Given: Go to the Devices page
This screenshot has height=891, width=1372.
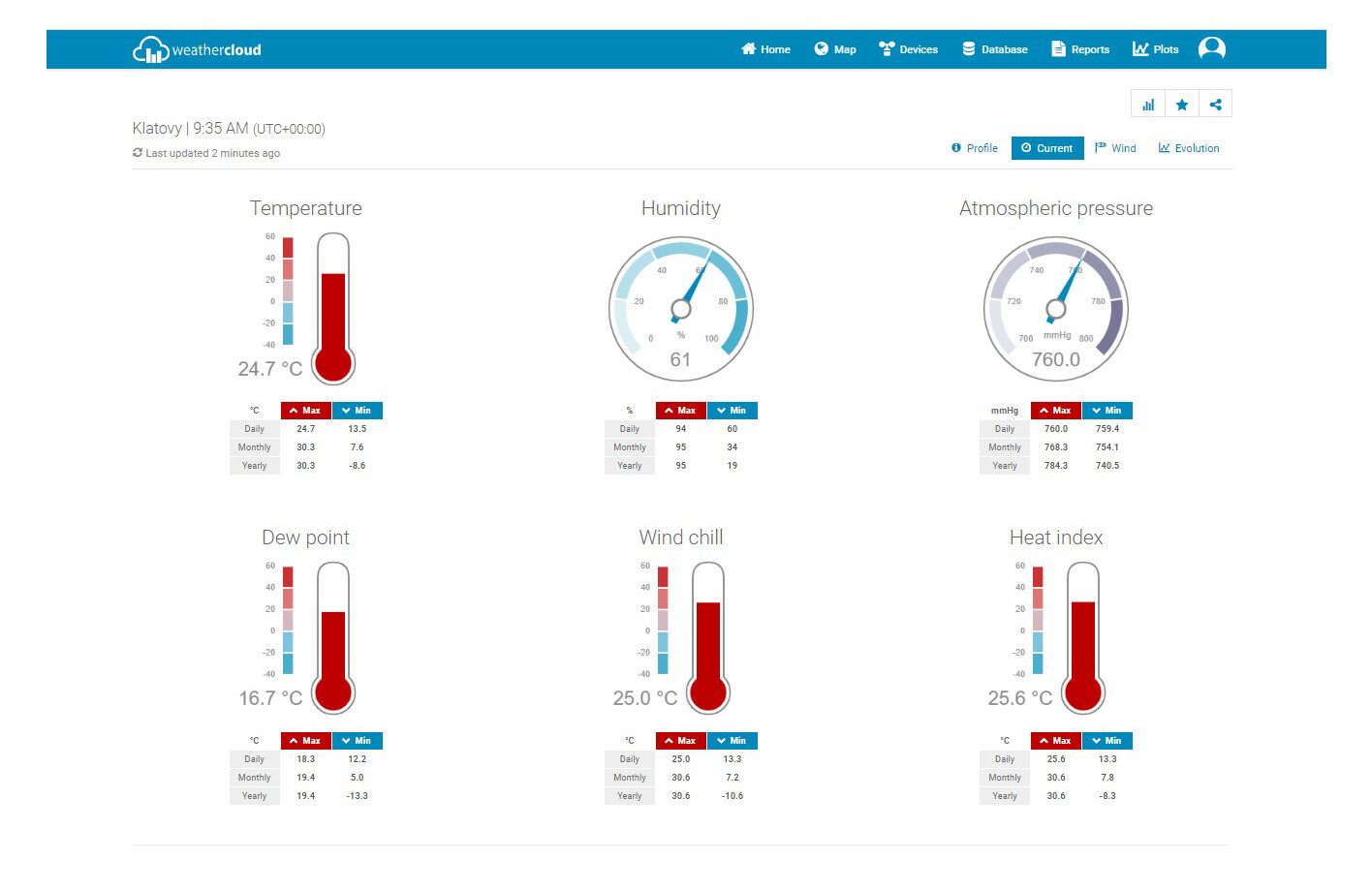Looking at the screenshot, I should point(908,49).
